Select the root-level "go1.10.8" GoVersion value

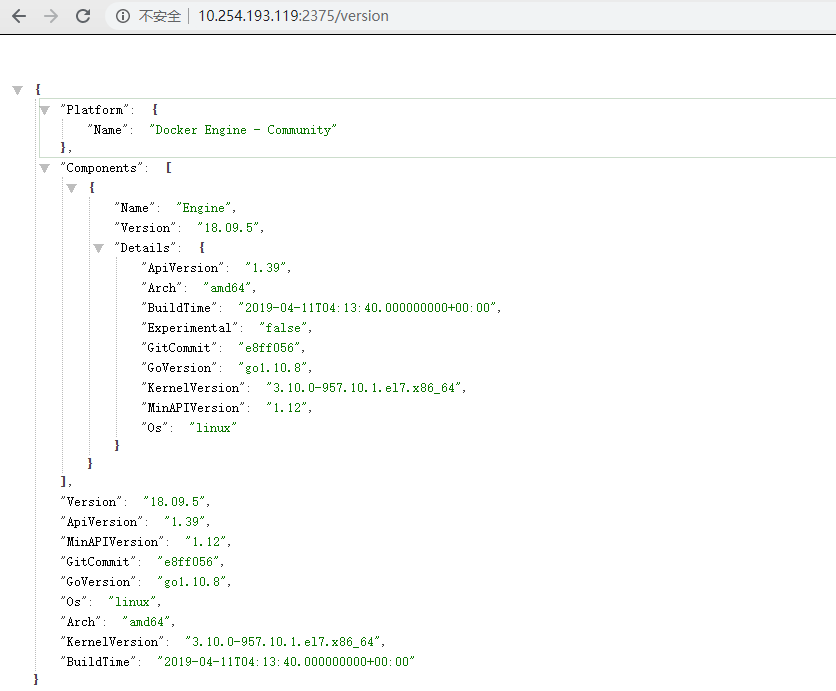click(x=191, y=582)
